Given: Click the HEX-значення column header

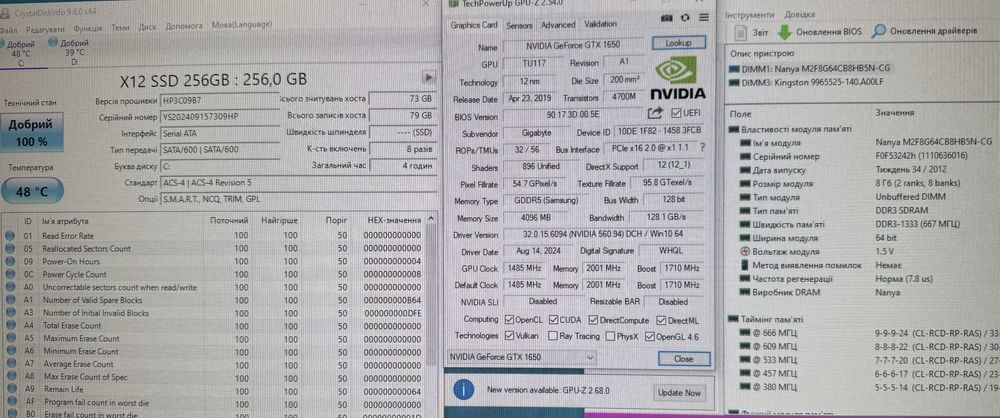Looking at the screenshot, I should (x=394, y=220).
